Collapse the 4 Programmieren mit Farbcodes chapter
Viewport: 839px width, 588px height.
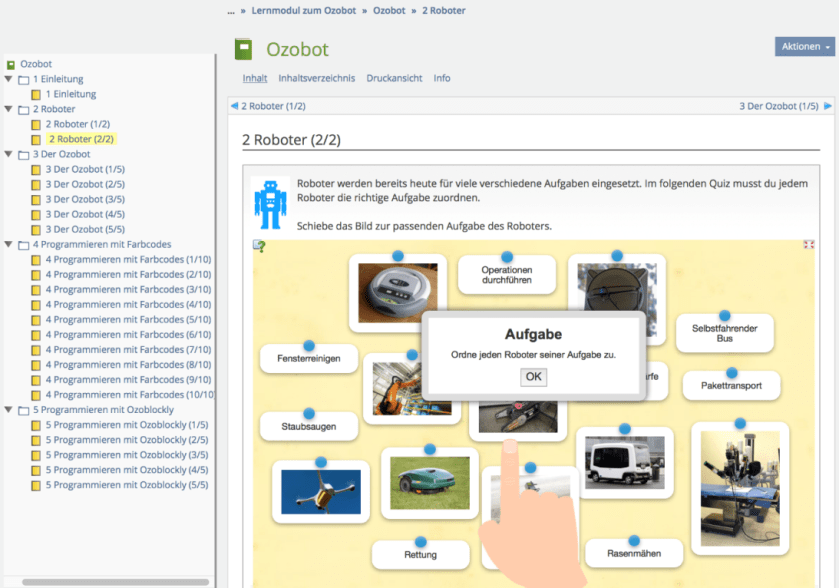(x=9, y=244)
